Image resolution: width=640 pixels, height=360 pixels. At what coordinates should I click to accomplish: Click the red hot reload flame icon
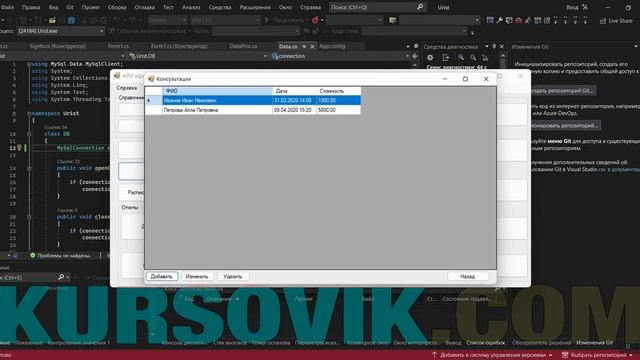click(x=315, y=20)
